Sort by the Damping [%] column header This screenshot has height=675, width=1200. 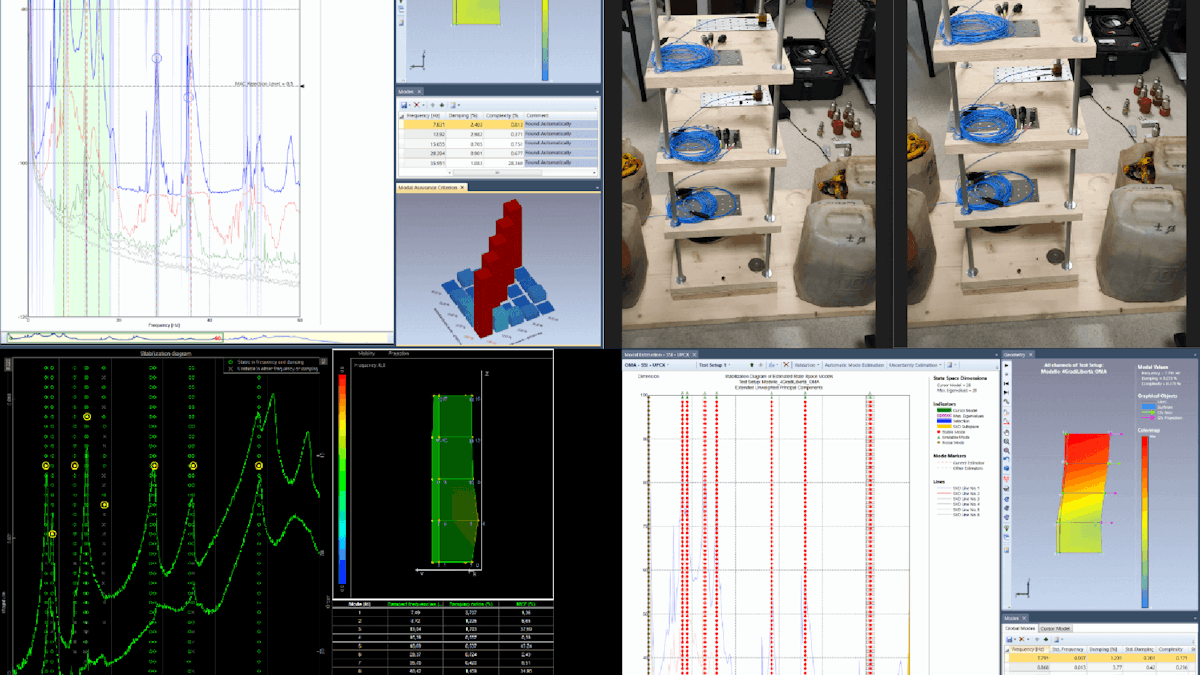click(x=463, y=116)
